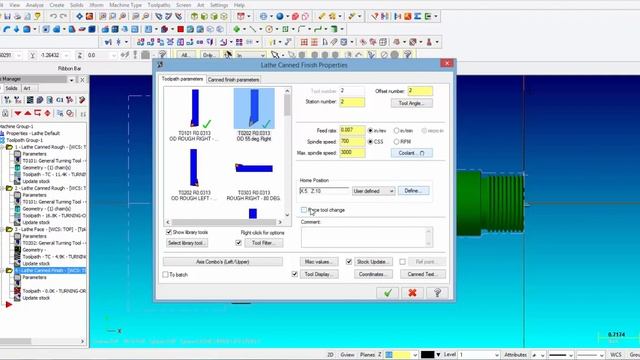Select the in/min feed rate option

[396, 131]
